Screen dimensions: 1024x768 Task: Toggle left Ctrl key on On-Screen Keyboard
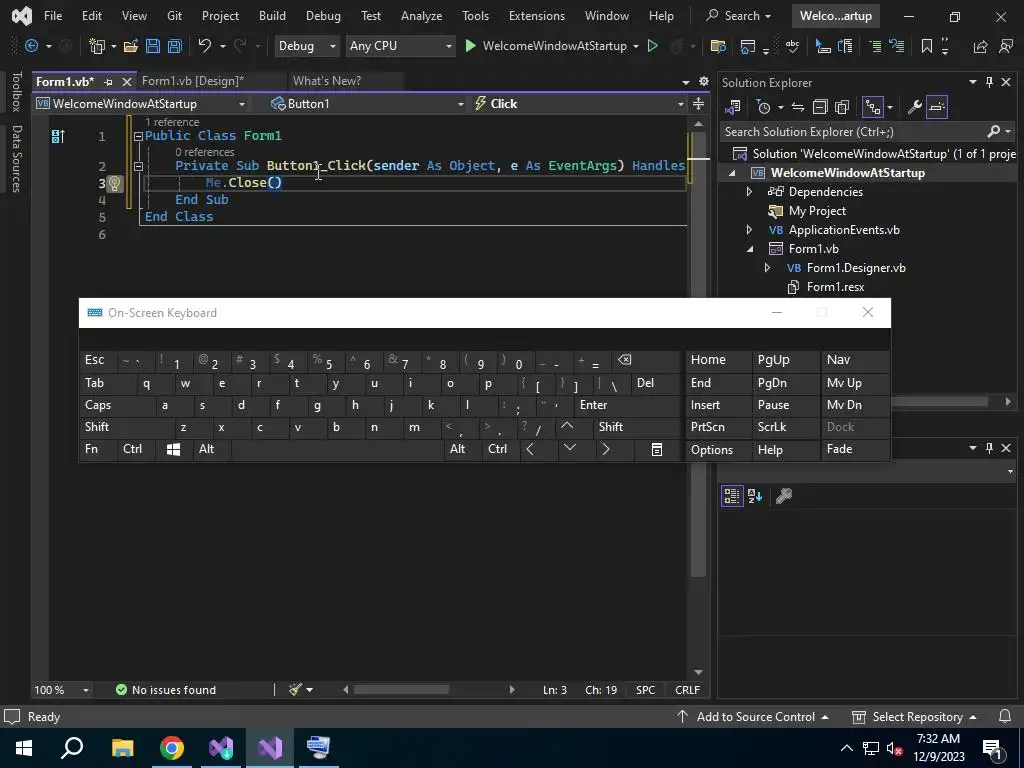point(136,449)
